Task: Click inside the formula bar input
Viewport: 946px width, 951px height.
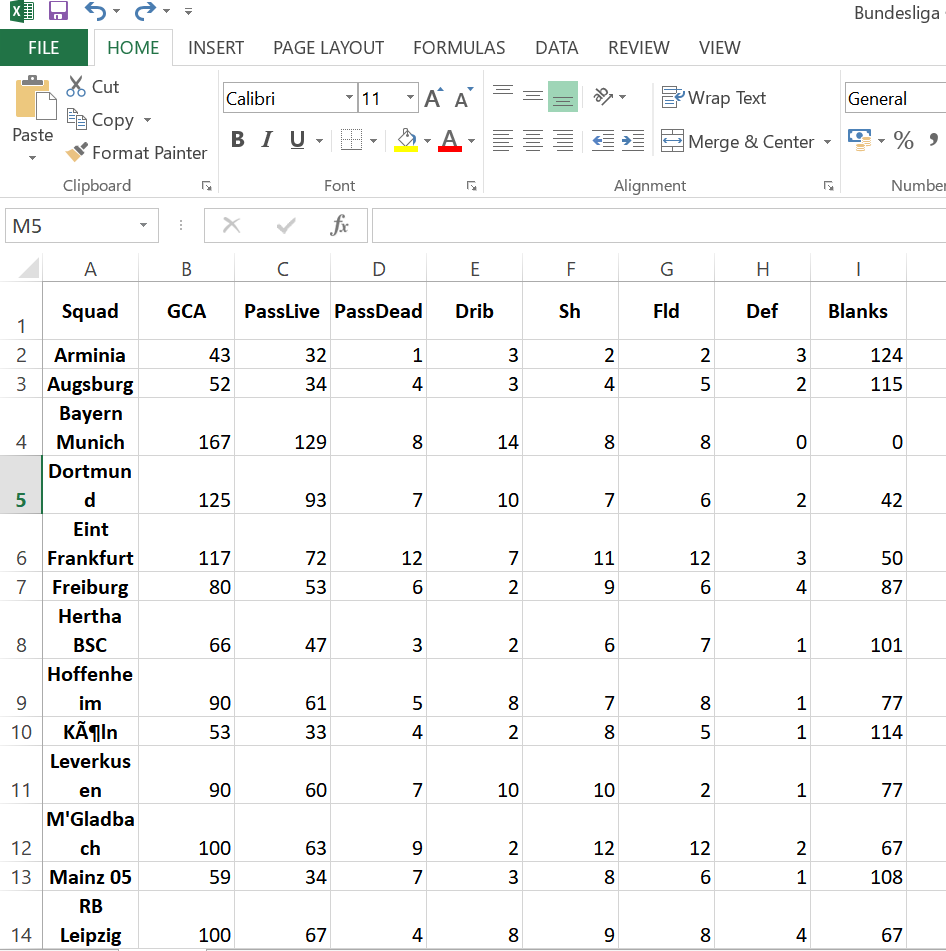Action: pyautogui.click(x=659, y=226)
